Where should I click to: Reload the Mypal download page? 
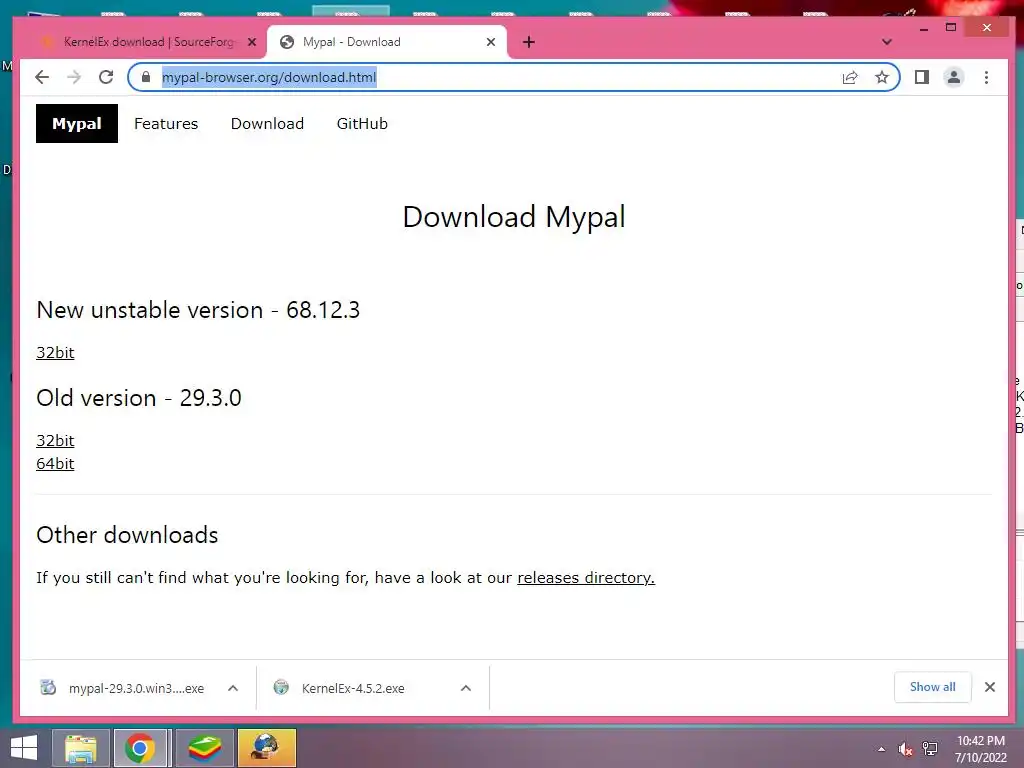point(106,77)
